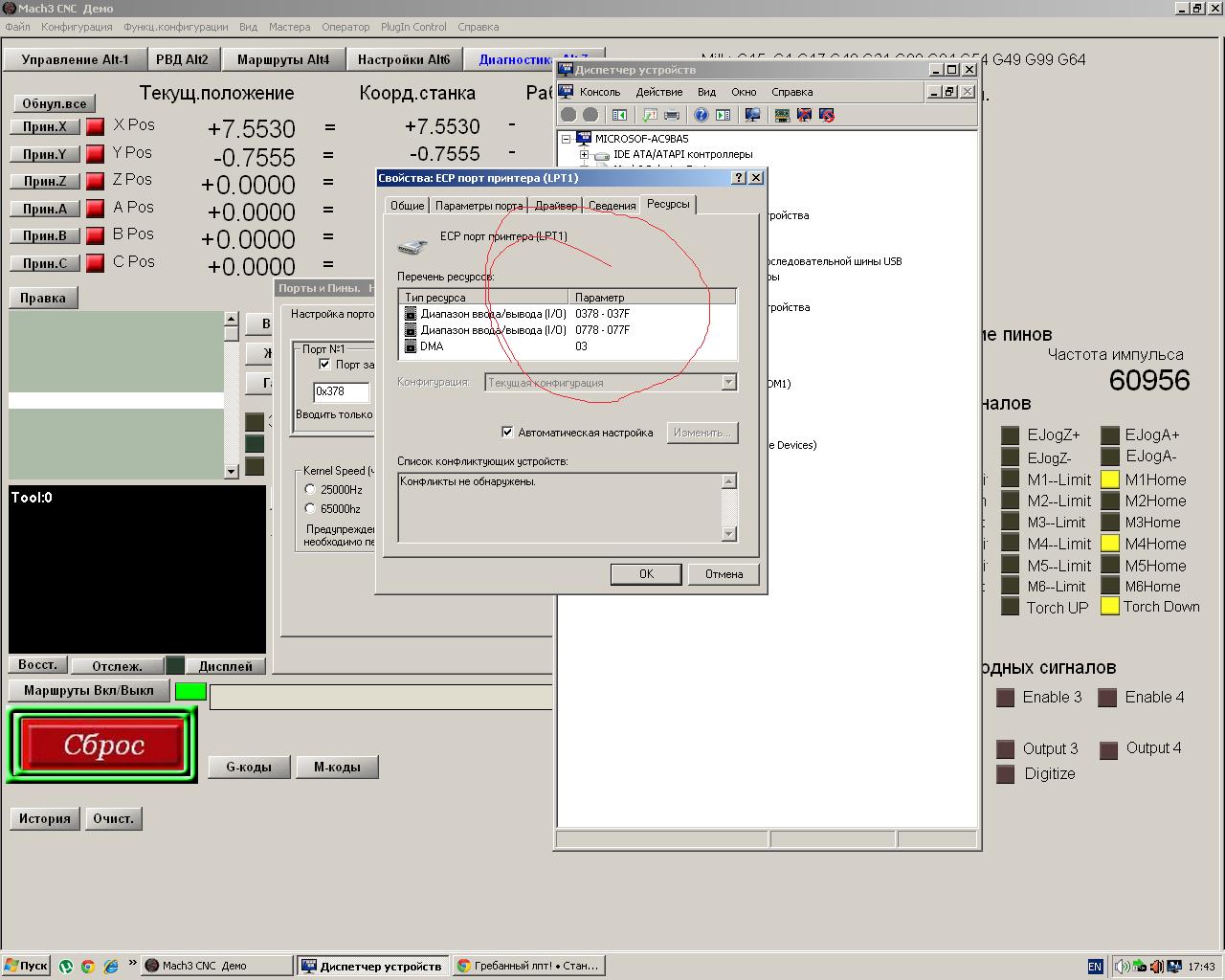The image size is (1225, 980).
Task: Click the G-коды button
Action: [x=249, y=767]
